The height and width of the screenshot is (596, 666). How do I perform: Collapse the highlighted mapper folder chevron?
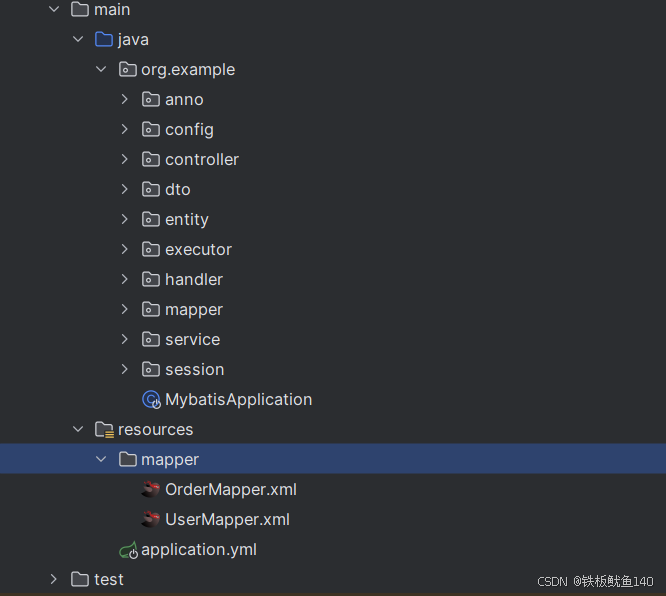click(101, 459)
